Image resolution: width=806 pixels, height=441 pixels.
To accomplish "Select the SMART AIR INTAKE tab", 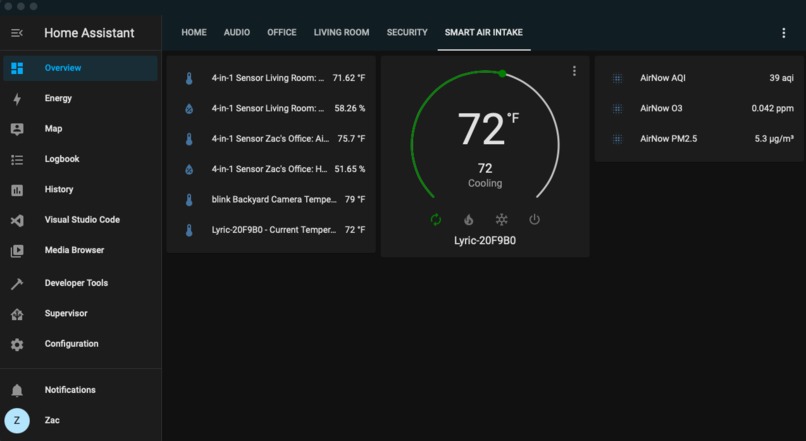I will (x=484, y=32).
